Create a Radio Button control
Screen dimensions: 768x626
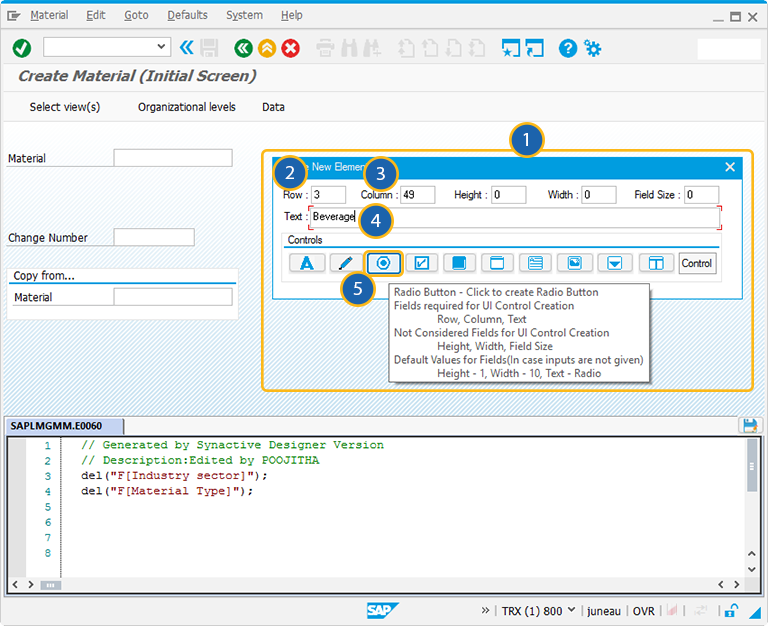coord(384,263)
